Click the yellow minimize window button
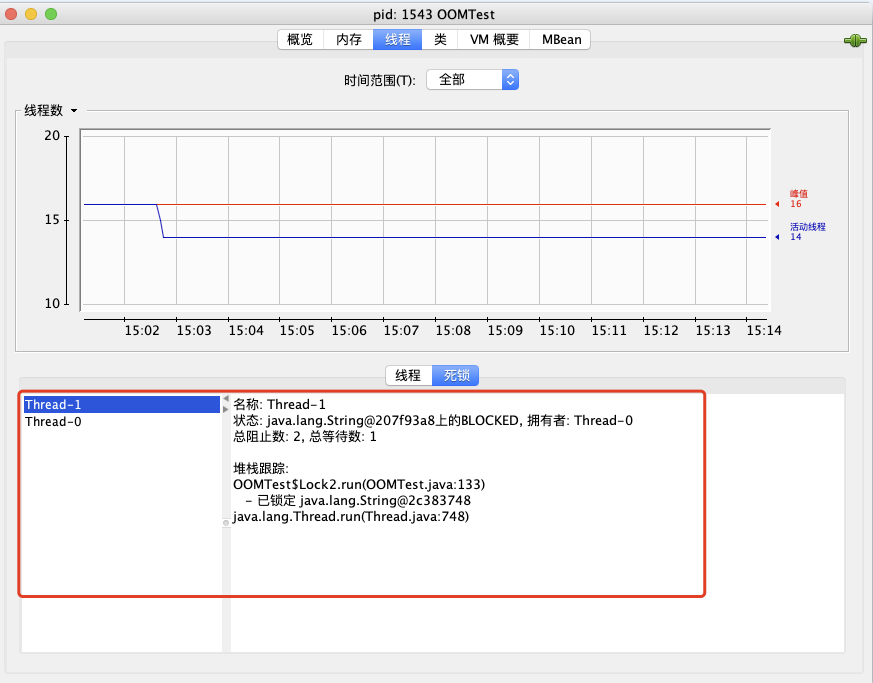 (31, 14)
